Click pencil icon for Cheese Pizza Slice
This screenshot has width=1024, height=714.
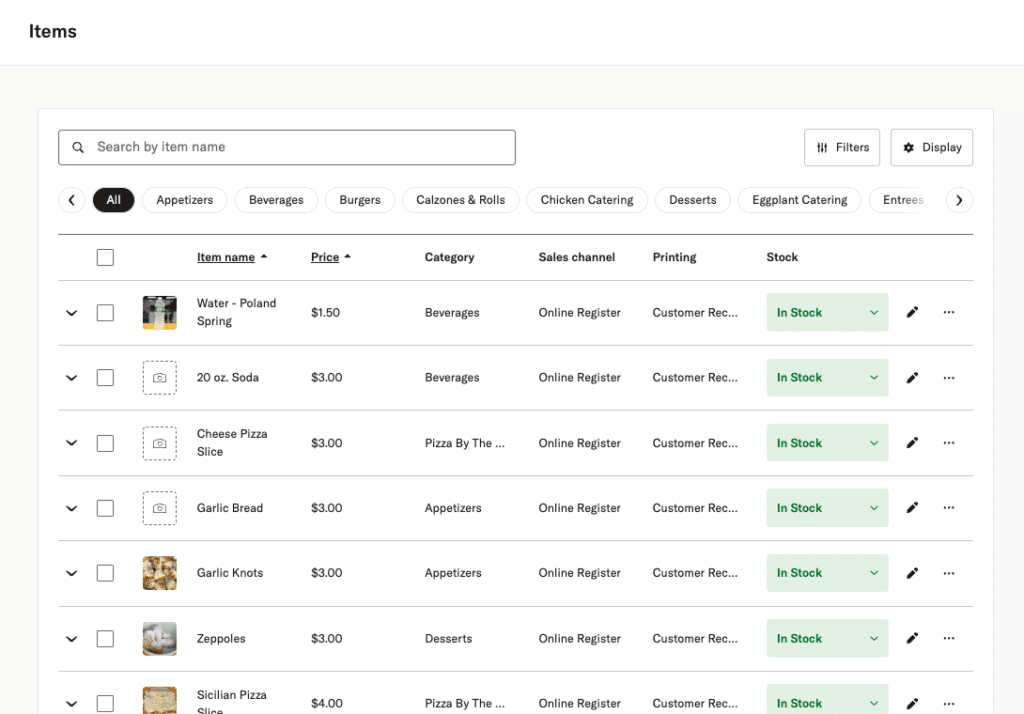[912, 443]
